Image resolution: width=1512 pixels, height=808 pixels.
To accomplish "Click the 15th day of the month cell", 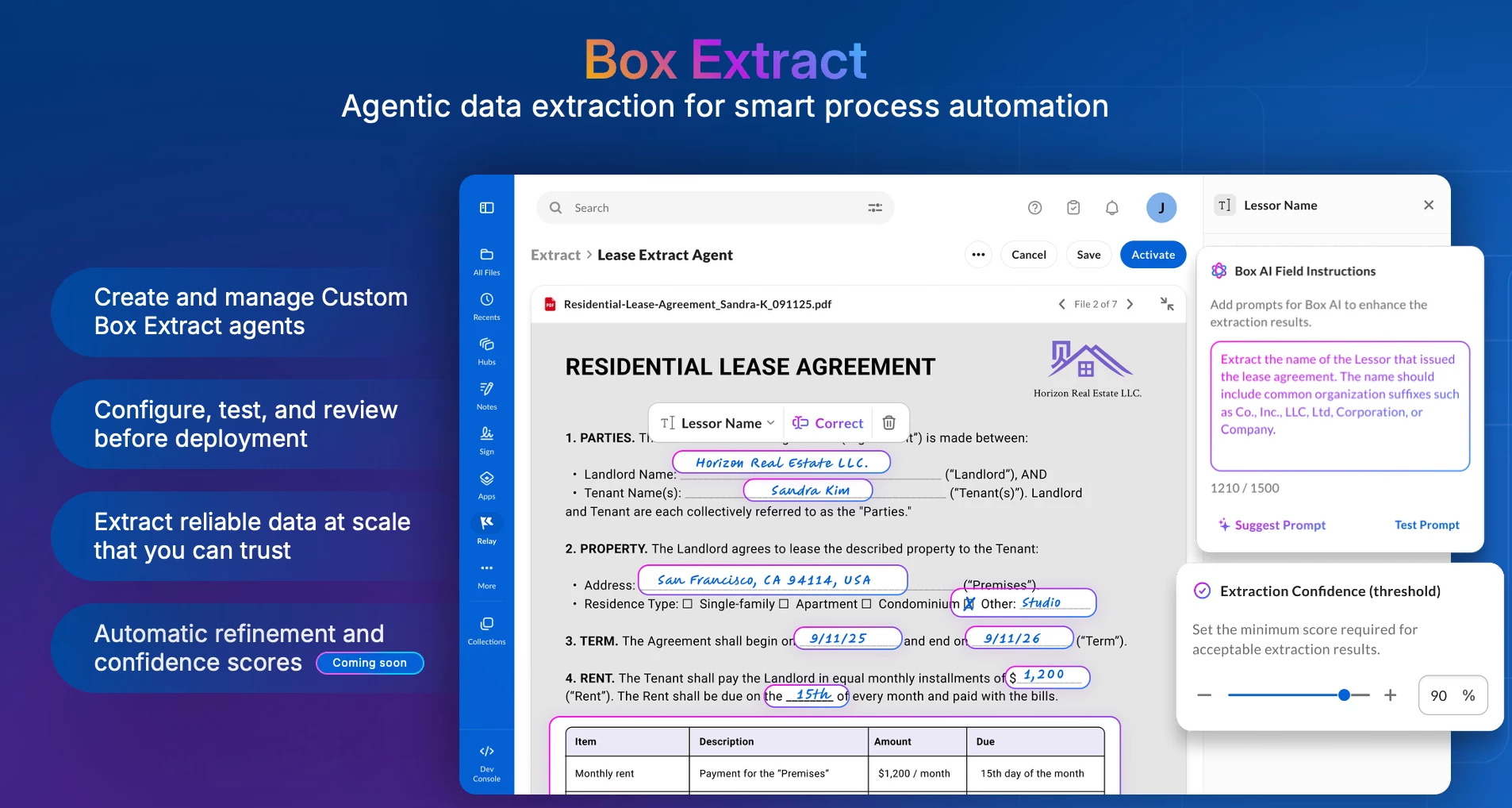I will (1035, 773).
